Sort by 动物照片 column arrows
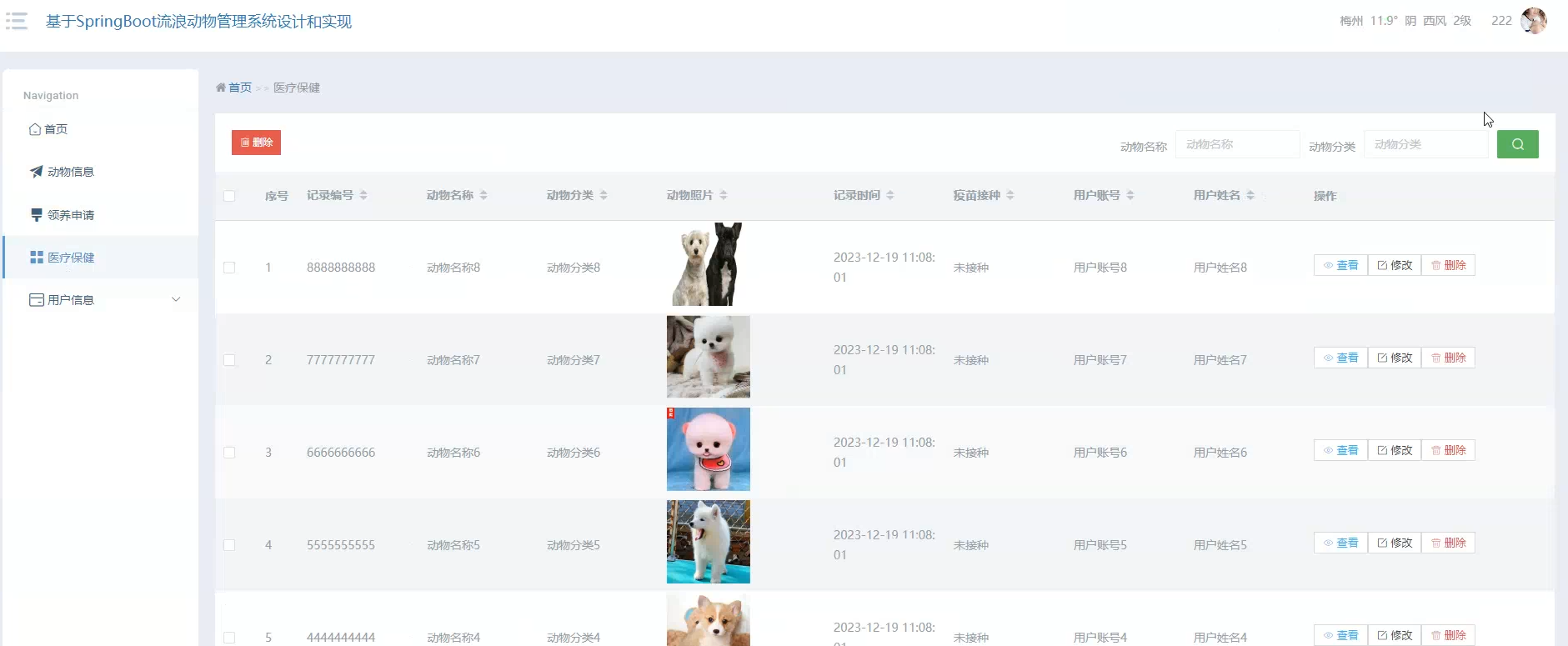The image size is (1568, 646). point(724,195)
